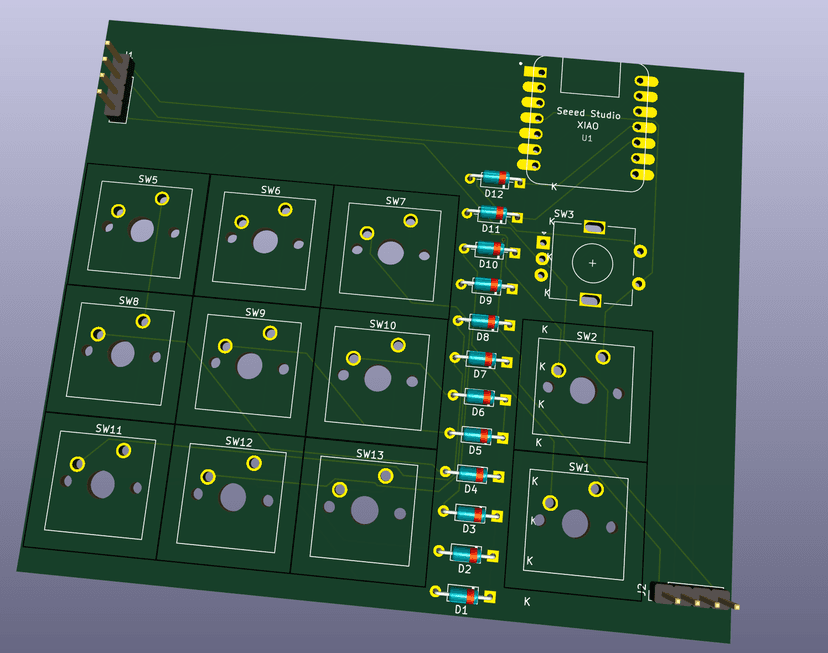
Task: Select the D6 diode body
Action: click(x=479, y=397)
